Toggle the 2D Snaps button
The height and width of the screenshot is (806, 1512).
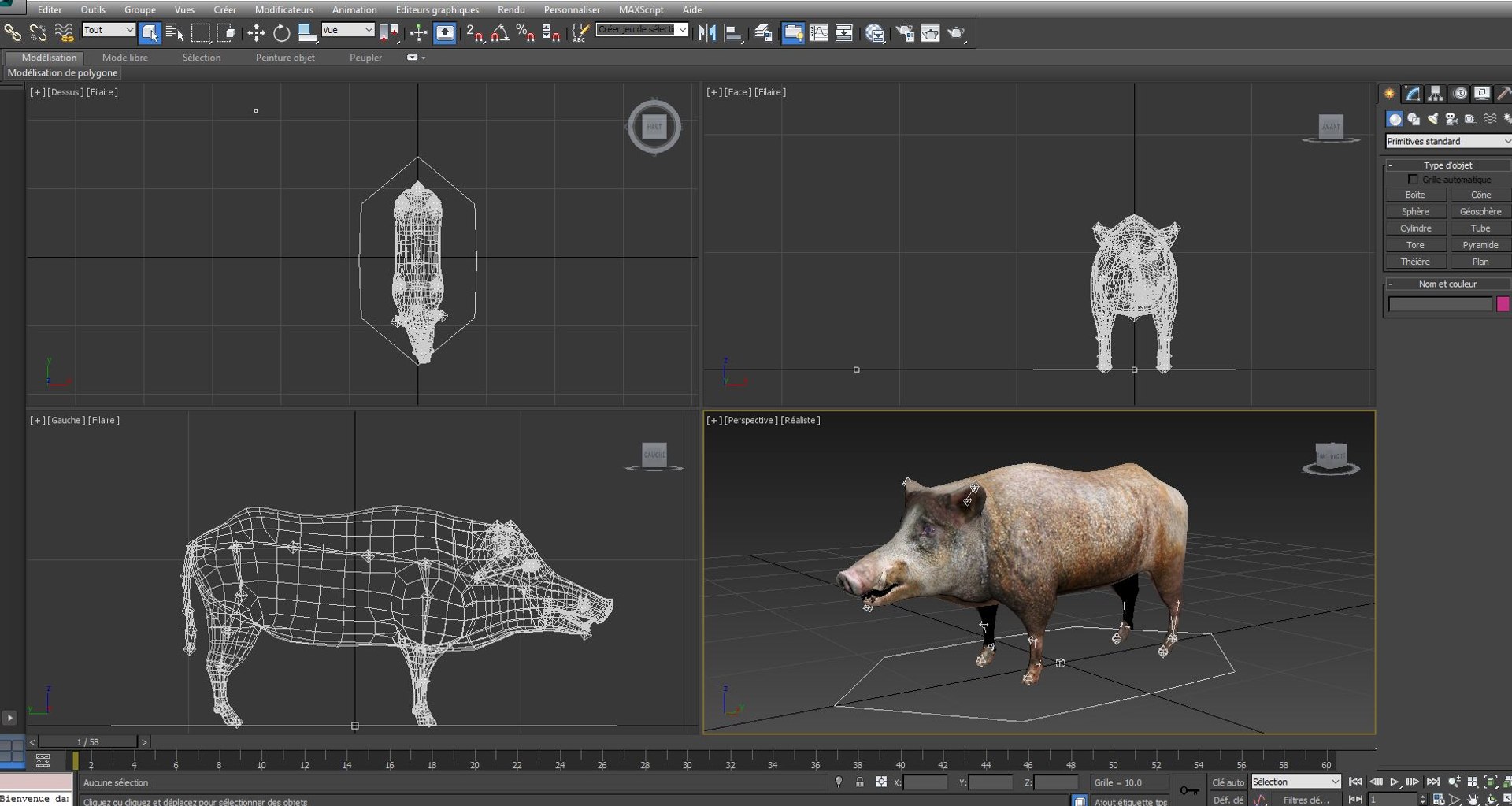[x=474, y=32]
